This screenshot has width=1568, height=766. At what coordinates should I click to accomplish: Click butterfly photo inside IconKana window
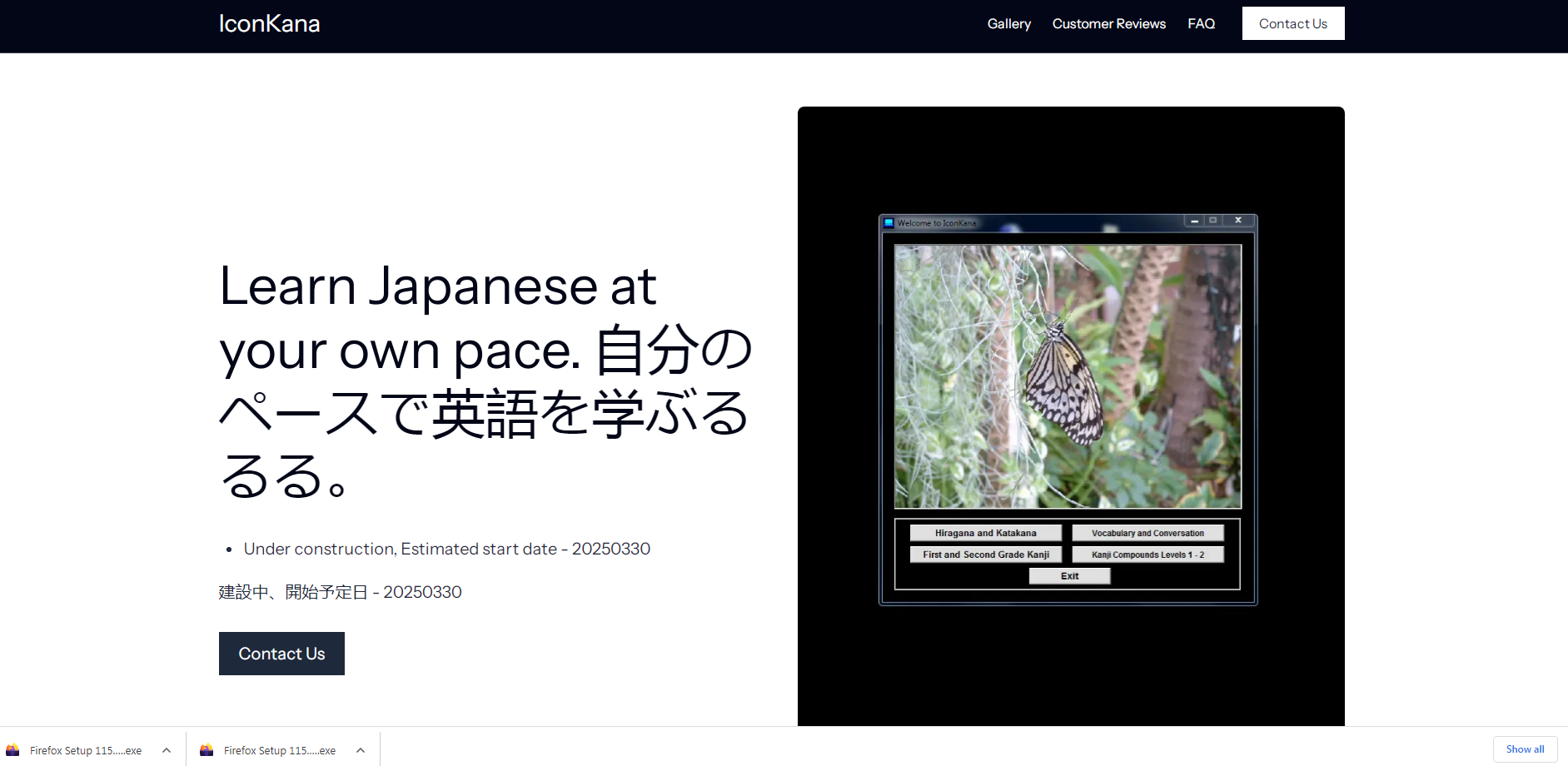[x=1068, y=376]
